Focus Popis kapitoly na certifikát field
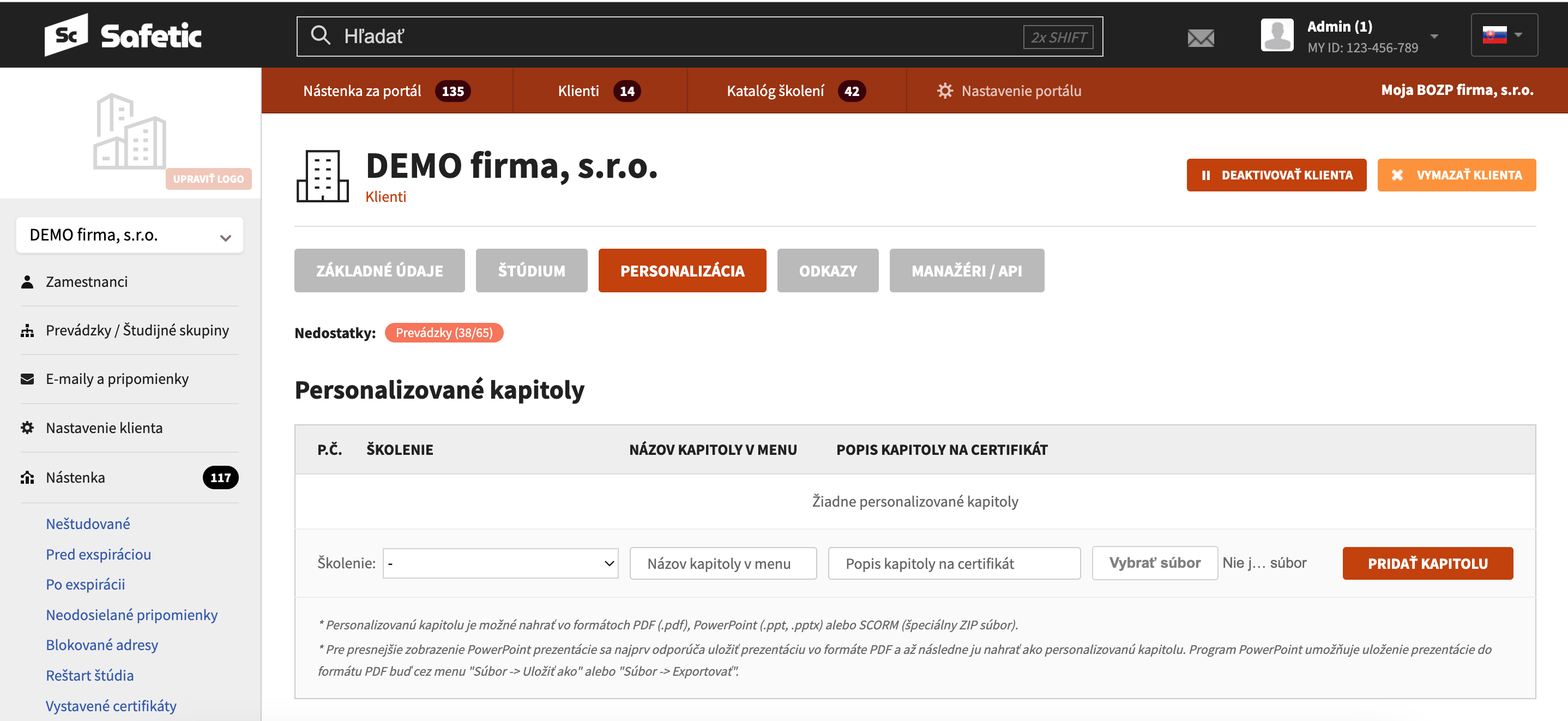Screen dimensions: 1568x721 pos(954,563)
